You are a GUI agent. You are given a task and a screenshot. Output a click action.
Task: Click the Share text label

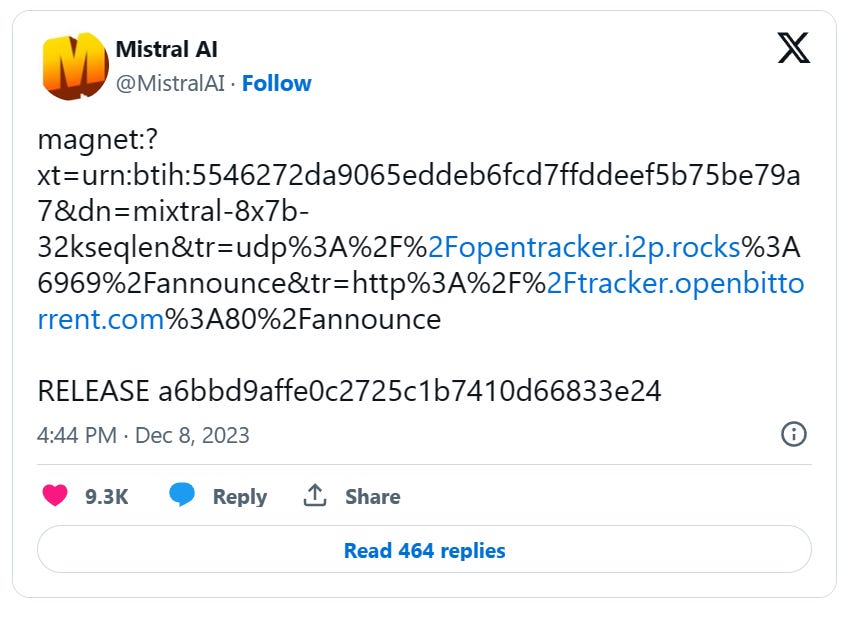373,497
